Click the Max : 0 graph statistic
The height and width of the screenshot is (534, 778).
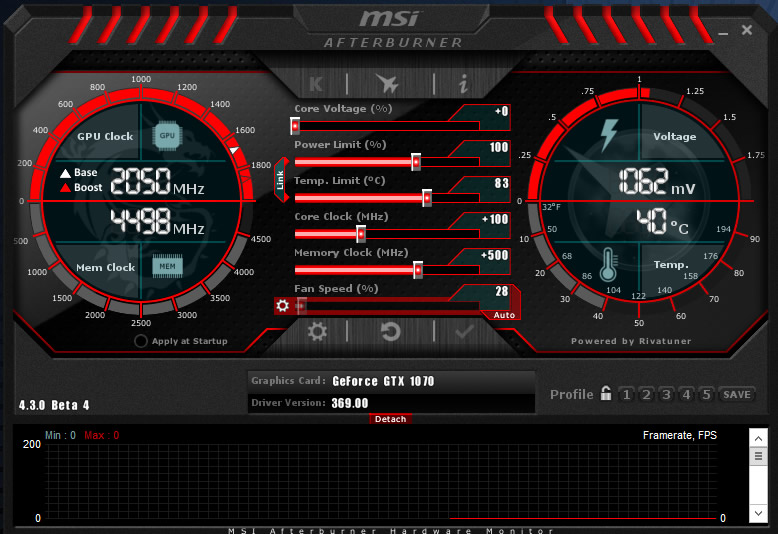(x=102, y=435)
